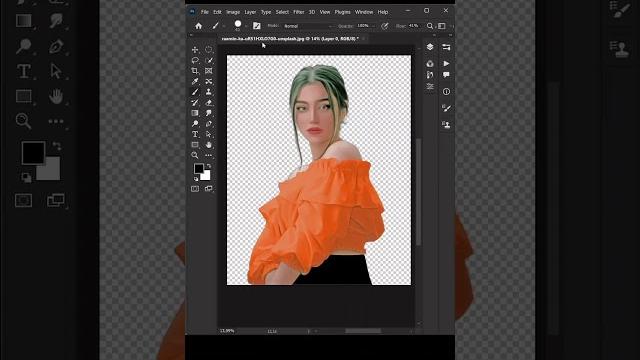Reset default foreground and background colors

196,179
